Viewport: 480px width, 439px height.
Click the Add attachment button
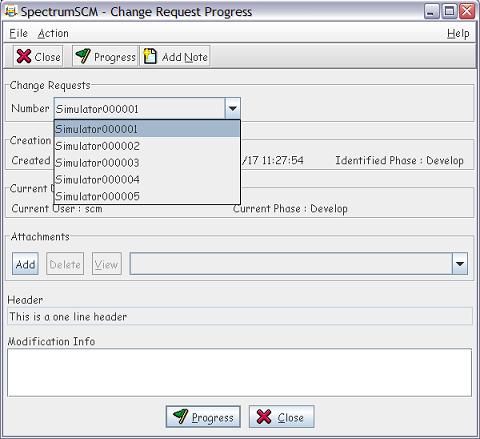[25, 264]
